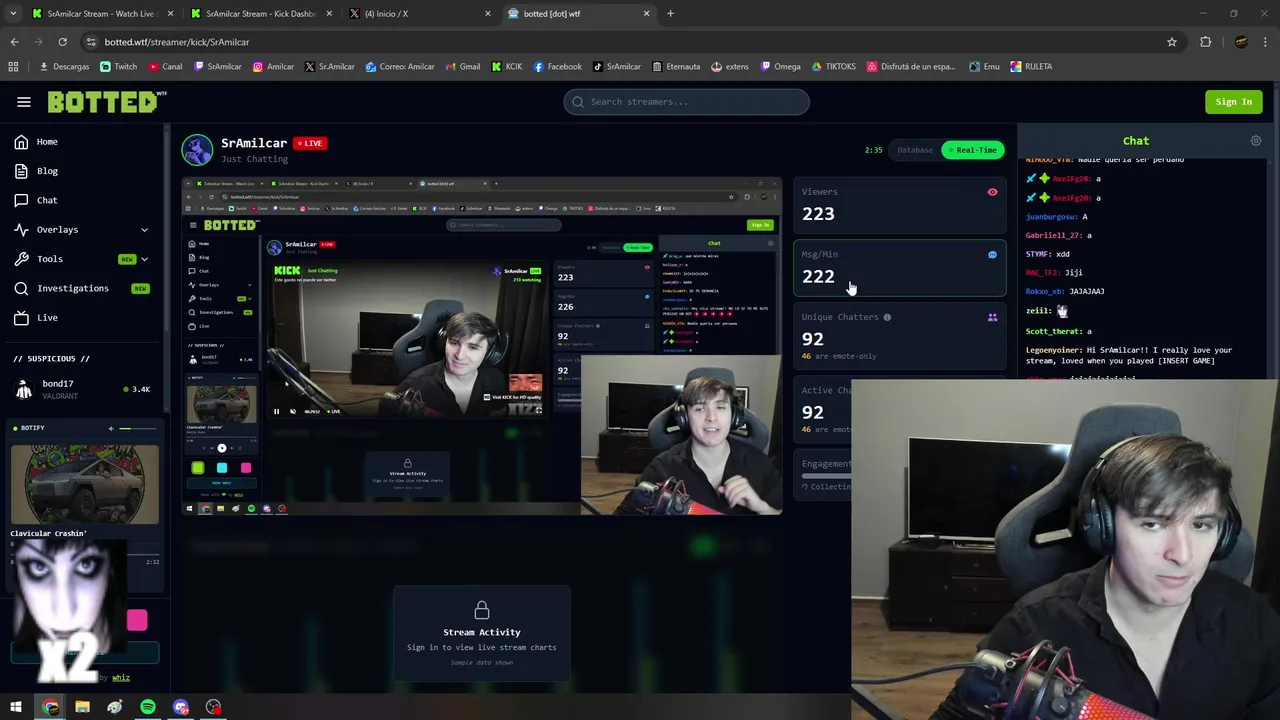Open the Eternauta bookmark
1280x720 pixels.
click(x=676, y=67)
